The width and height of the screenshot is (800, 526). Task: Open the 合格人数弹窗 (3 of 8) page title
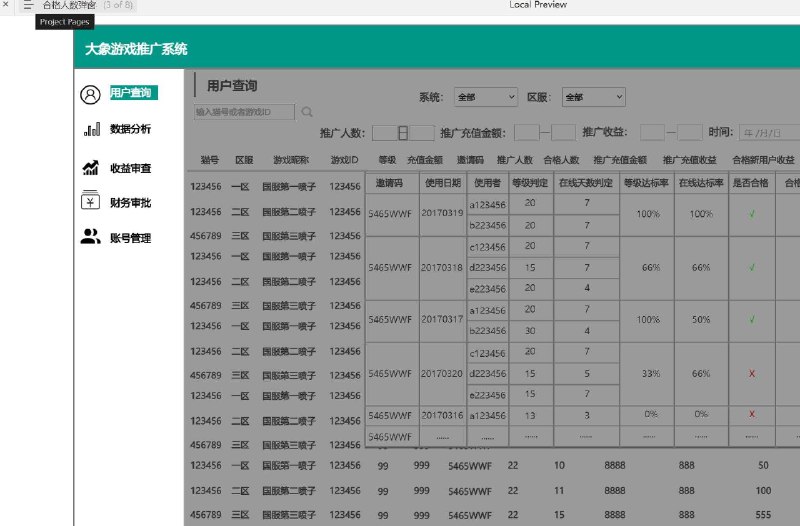(x=88, y=5)
